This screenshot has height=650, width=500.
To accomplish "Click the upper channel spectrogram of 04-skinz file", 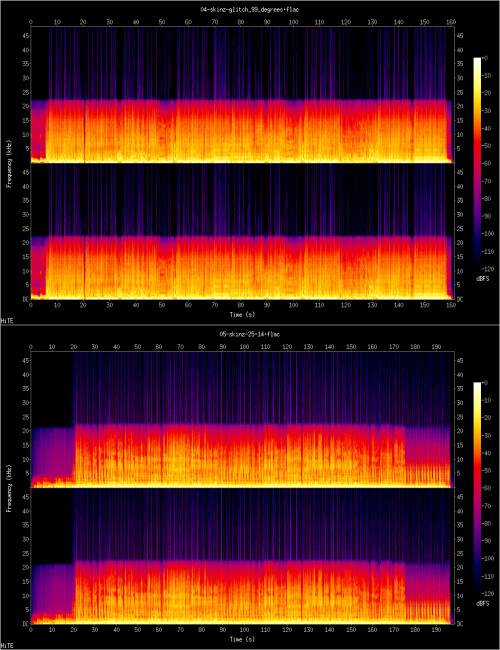I will click(243, 95).
